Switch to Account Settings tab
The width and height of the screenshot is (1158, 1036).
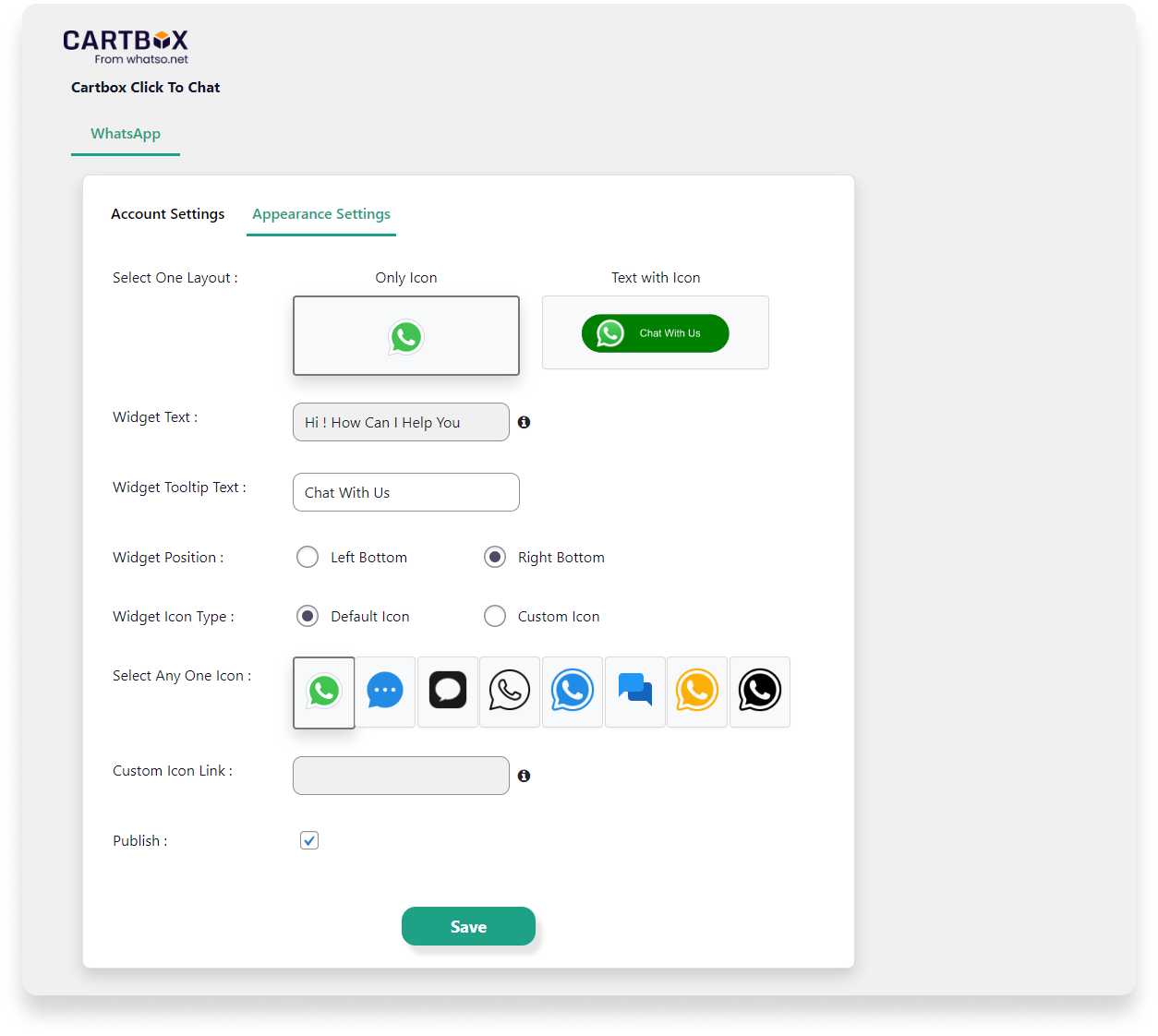tap(168, 213)
